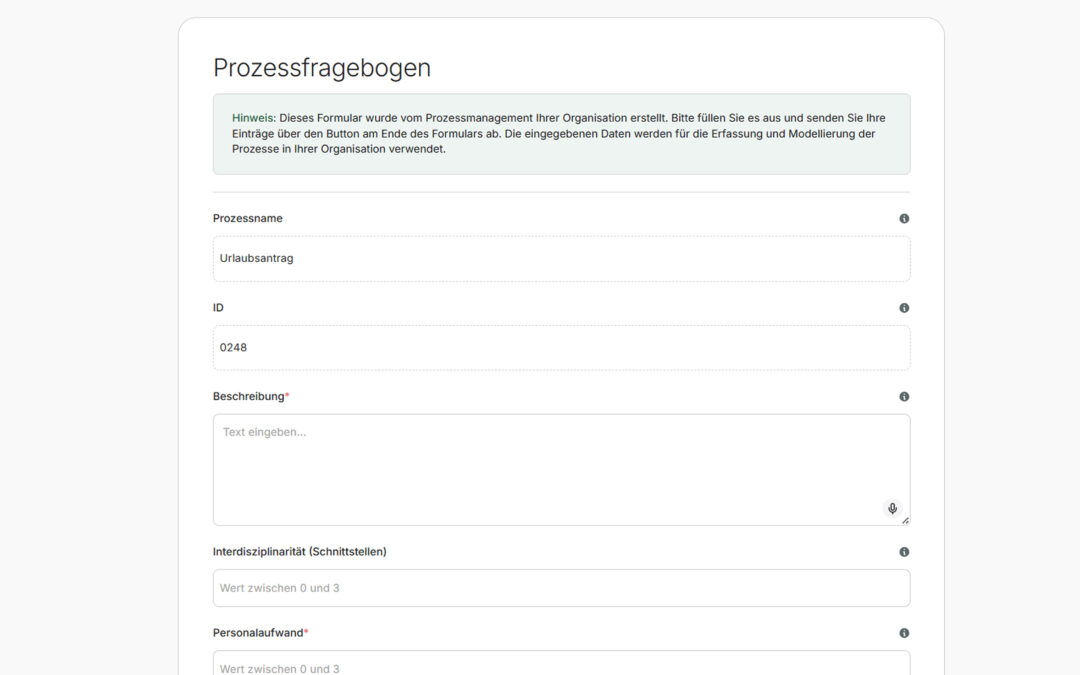Screen dimensions: 1080x675
Task: Click the Interdisziplinarität (Schnittstellen) label
Action: coord(300,552)
